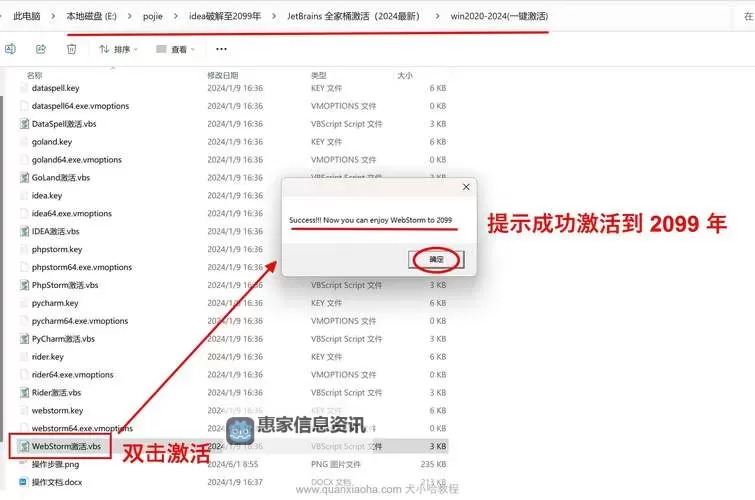Expand chevron before win2020-2024 breadcrumb
Image resolution: width=755 pixels, height=500 pixels.
pos(437,16)
